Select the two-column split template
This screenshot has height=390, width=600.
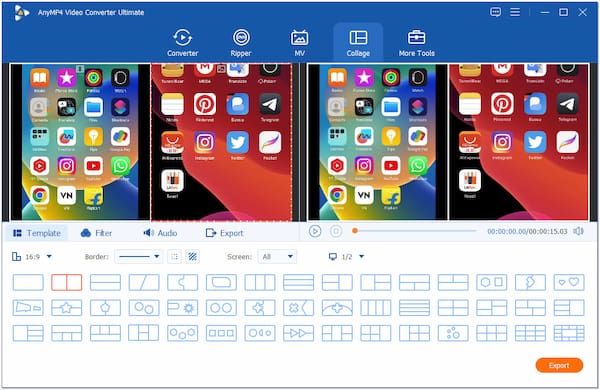pos(67,282)
